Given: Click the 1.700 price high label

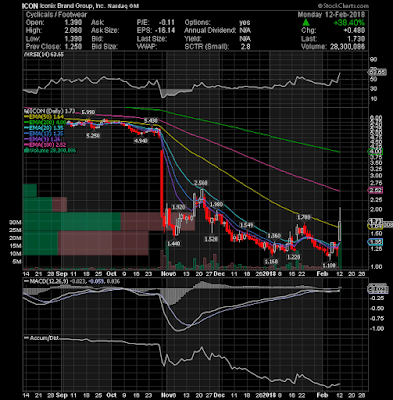Looking at the screenshot, I should pyautogui.click(x=304, y=217).
